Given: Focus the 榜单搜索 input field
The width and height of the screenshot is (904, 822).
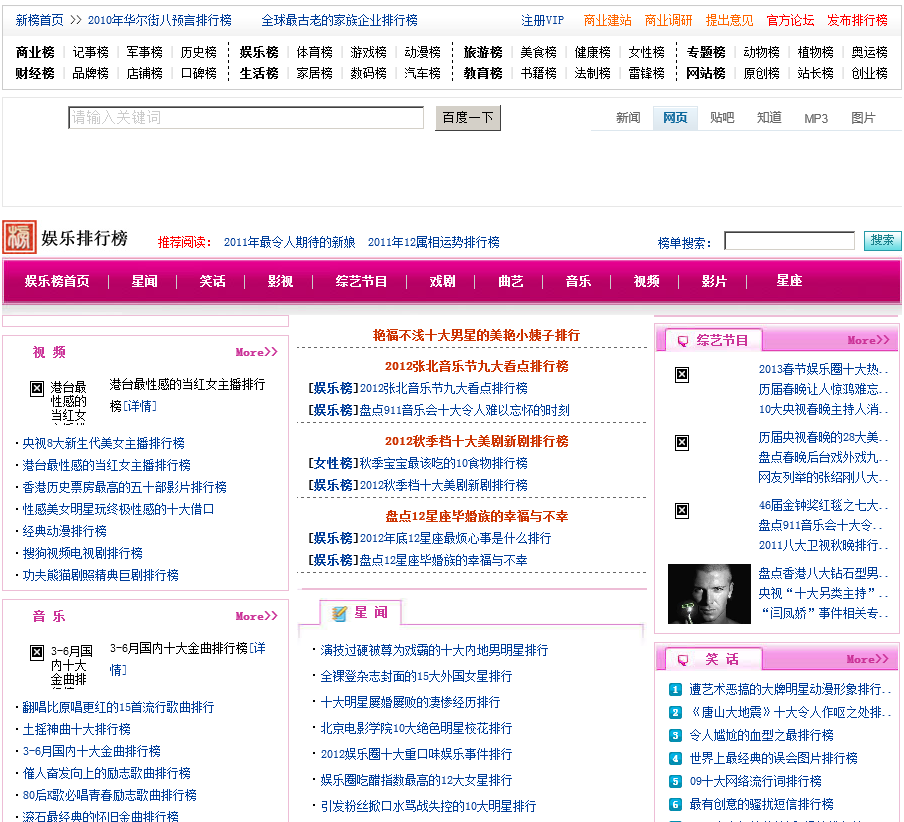Looking at the screenshot, I should click(x=789, y=240).
